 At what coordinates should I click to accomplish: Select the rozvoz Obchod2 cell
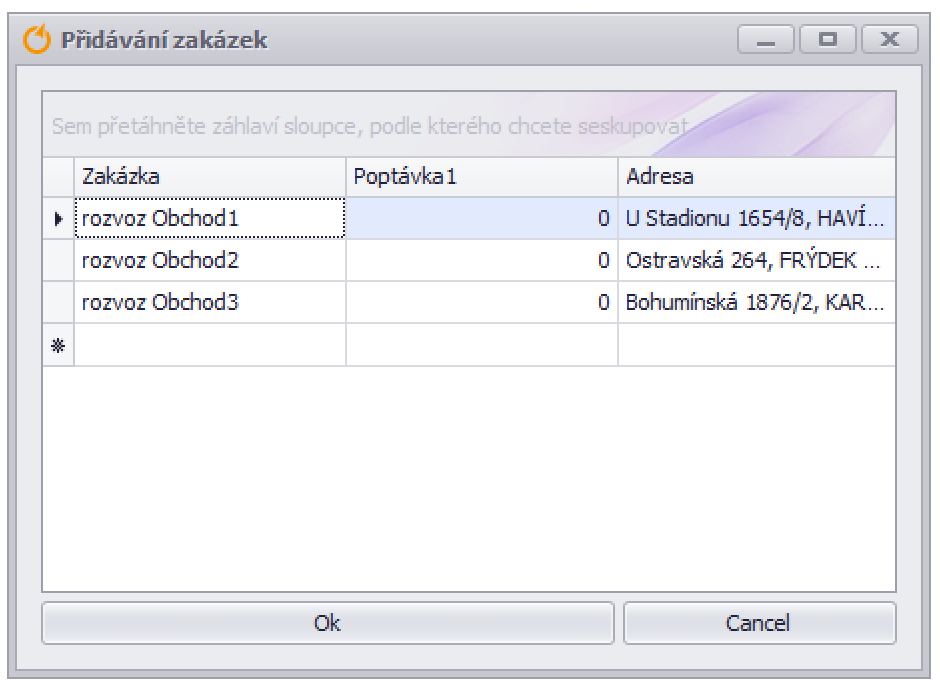(210, 260)
